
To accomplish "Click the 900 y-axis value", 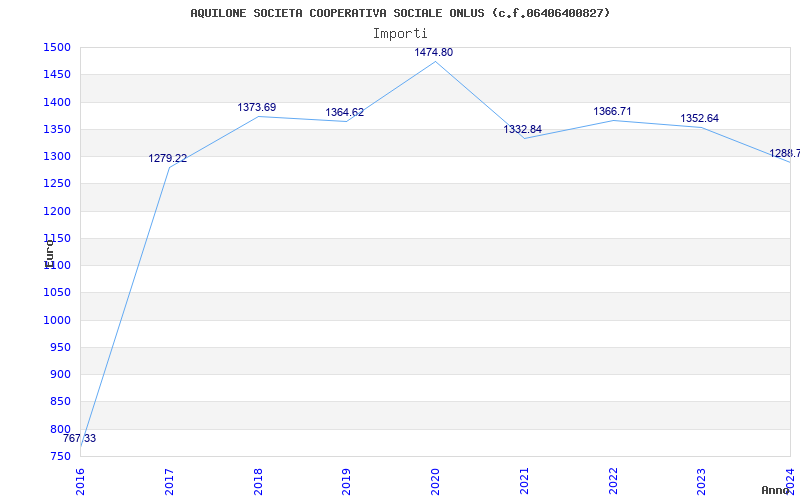I will tap(60, 374).
